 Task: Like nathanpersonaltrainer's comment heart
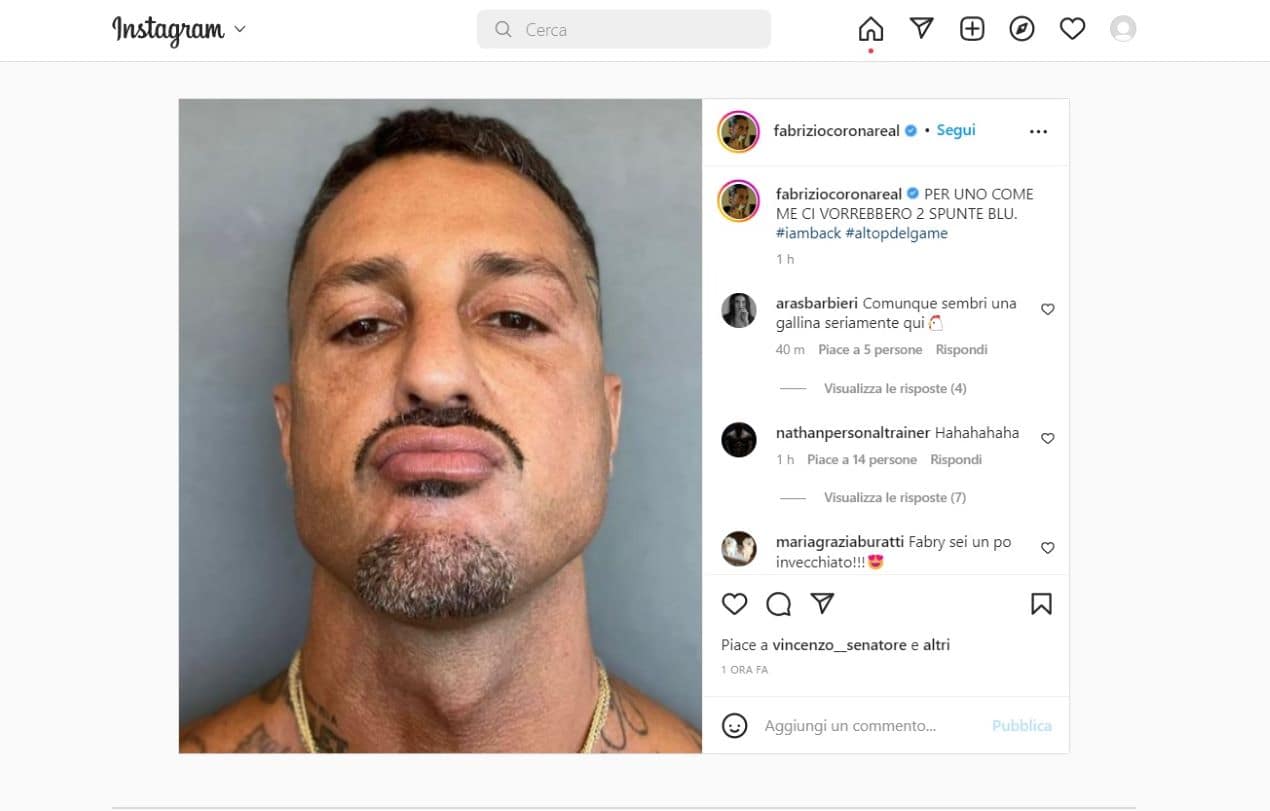point(1048,438)
